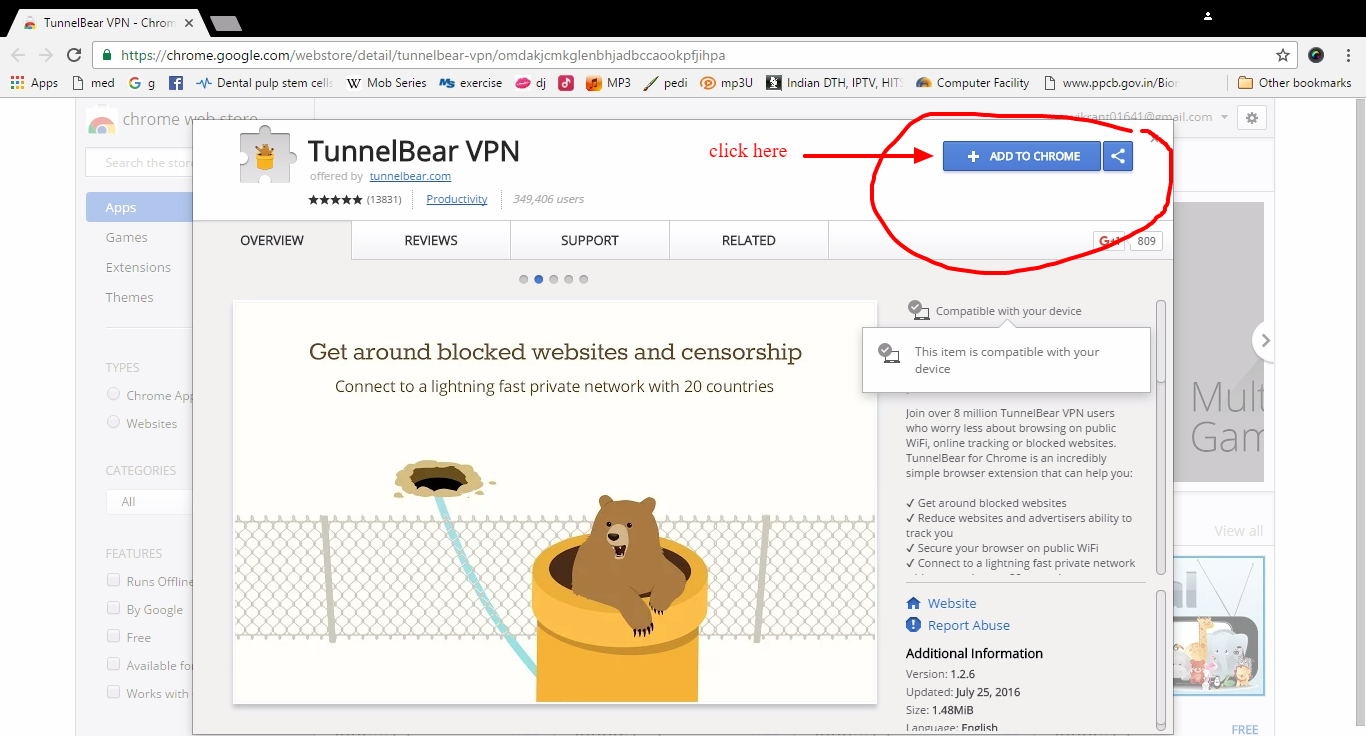Check the By Google feature
This screenshot has height=736, width=1366.
coord(113,609)
